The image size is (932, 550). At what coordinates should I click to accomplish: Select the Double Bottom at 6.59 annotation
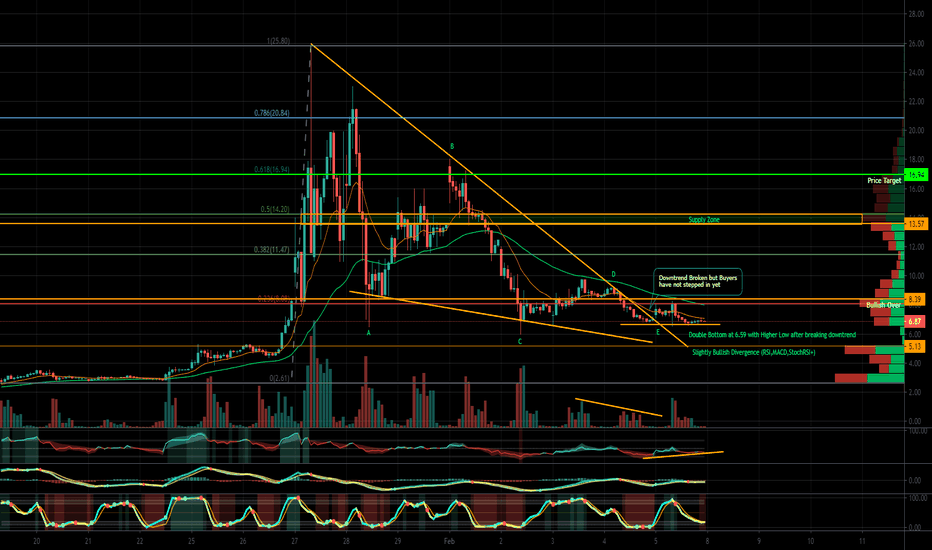click(772, 335)
